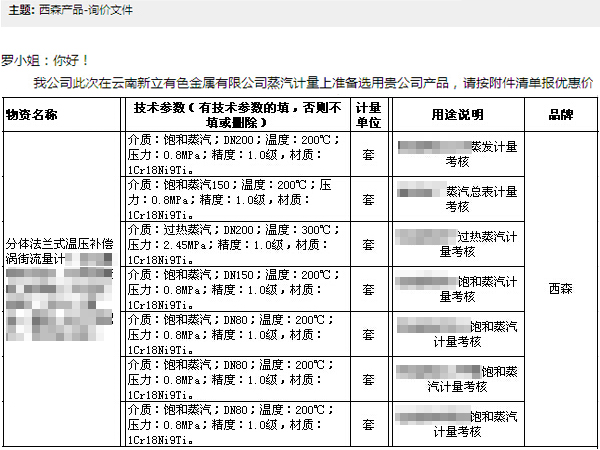Screen dimensions: 600x450
Task: Click the 套 unit cell in the 过热蒸汽 row
Action: (368, 244)
